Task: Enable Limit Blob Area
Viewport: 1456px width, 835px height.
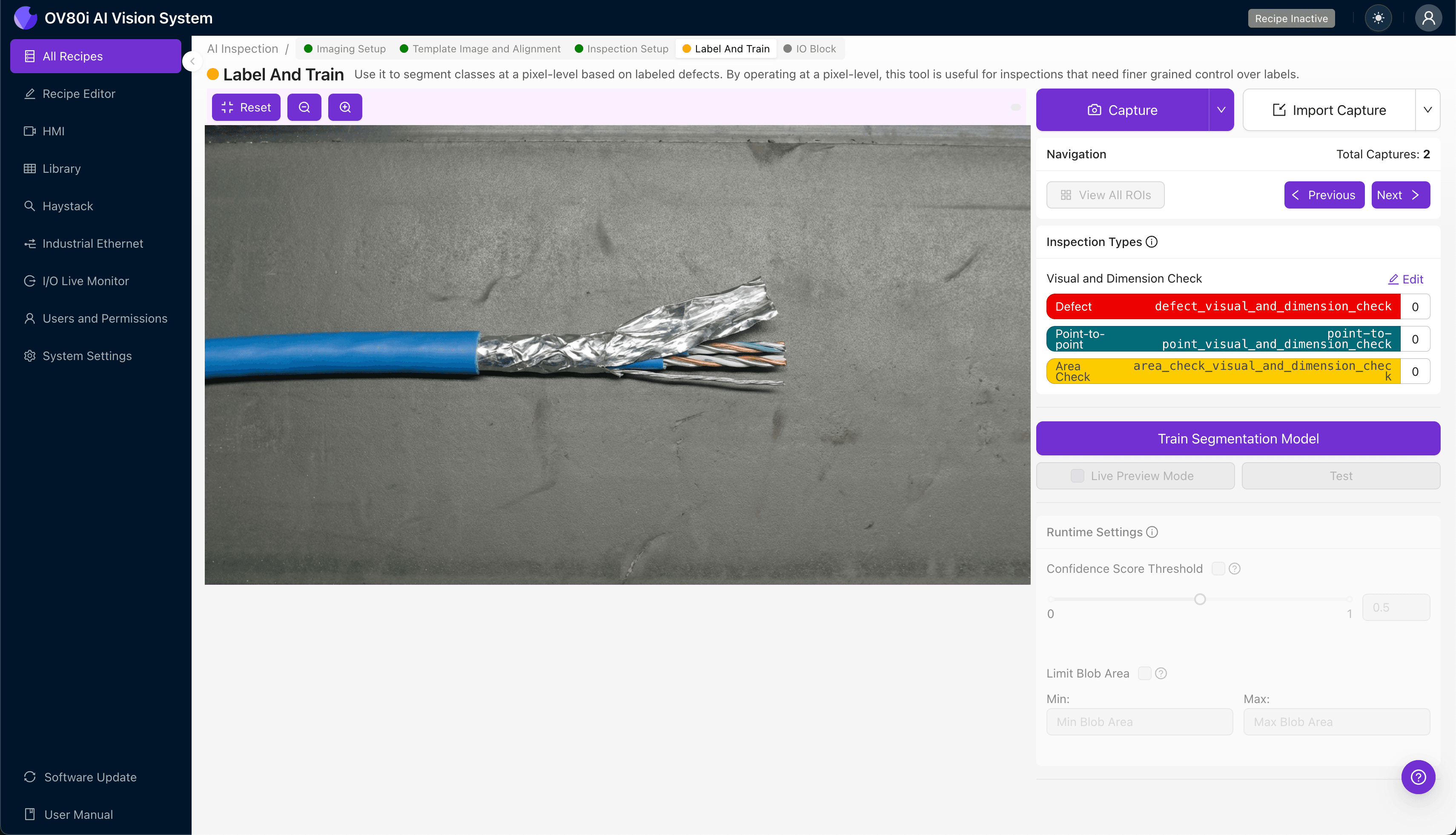Action: click(1145, 673)
